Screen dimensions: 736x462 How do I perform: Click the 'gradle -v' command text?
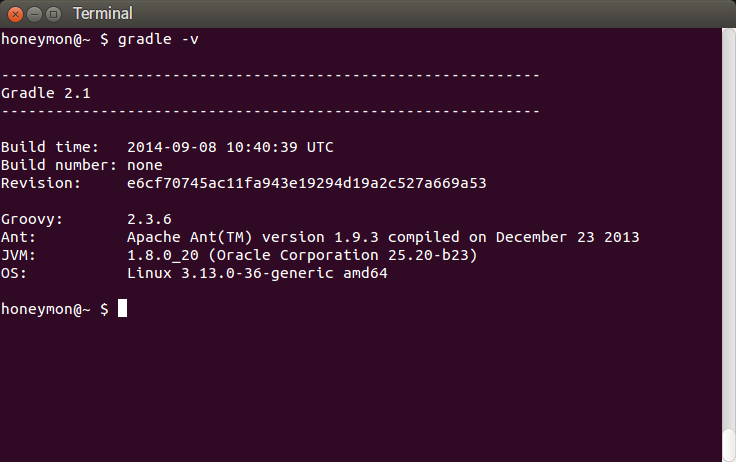(158, 39)
